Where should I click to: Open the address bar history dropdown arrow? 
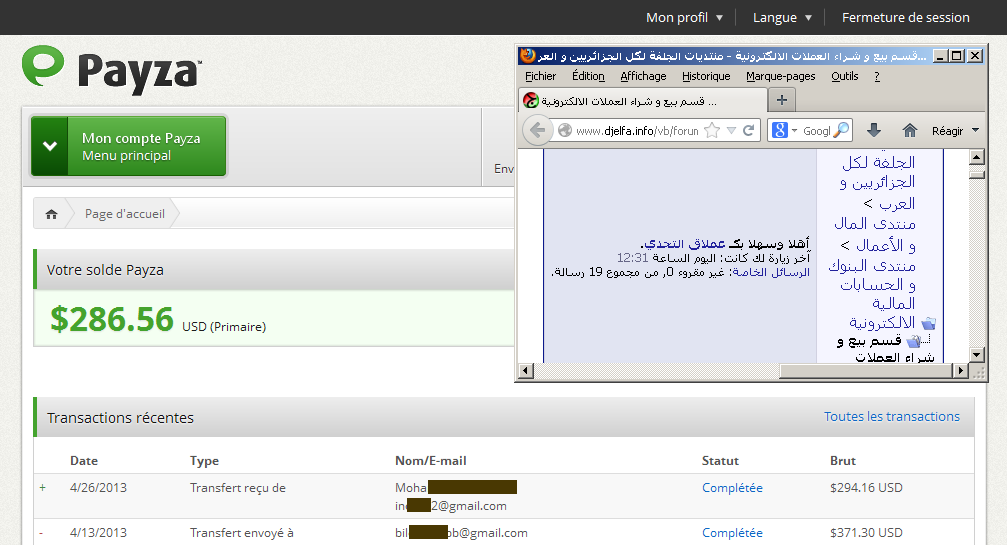coord(731,130)
